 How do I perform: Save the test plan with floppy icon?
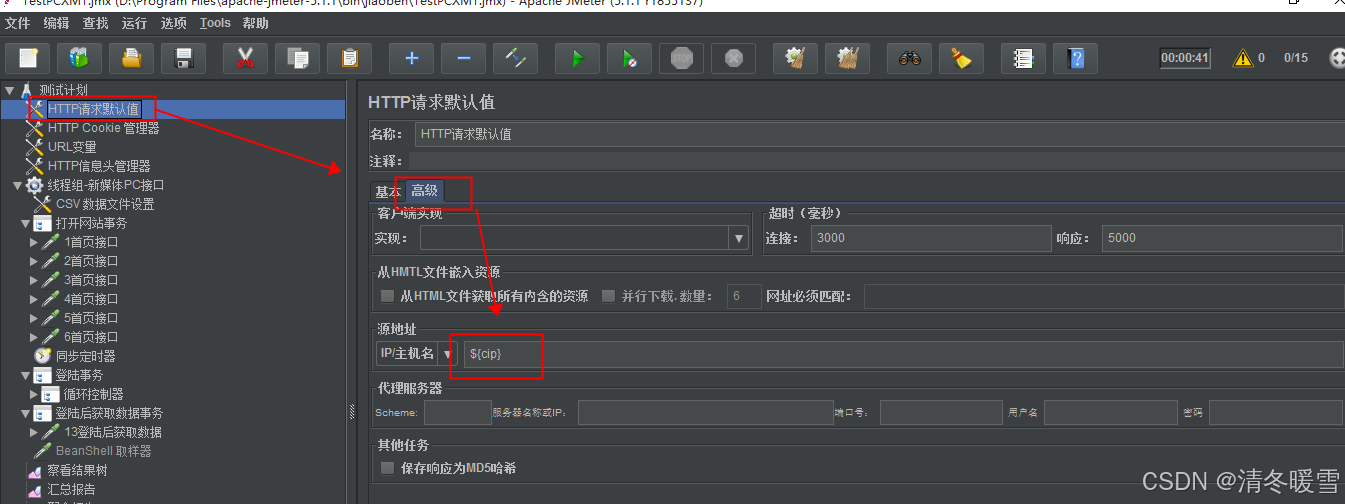click(183, 58)
